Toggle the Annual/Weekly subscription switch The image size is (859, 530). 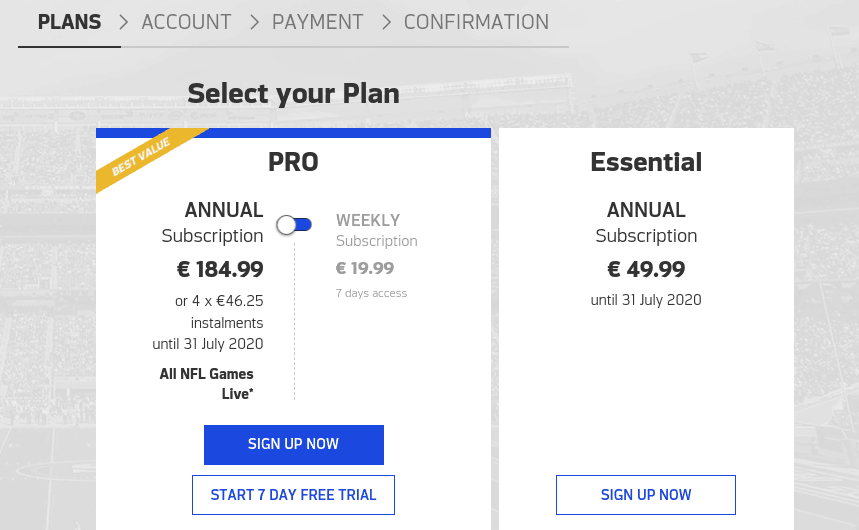pos(294,225)
